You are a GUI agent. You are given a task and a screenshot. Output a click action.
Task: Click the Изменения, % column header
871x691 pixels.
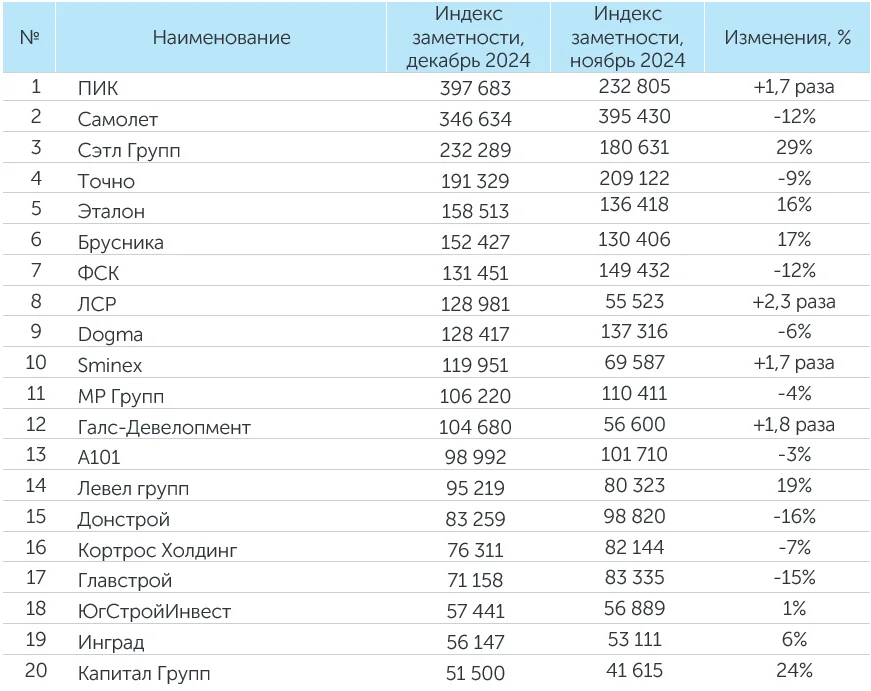(x=786, y=38)
